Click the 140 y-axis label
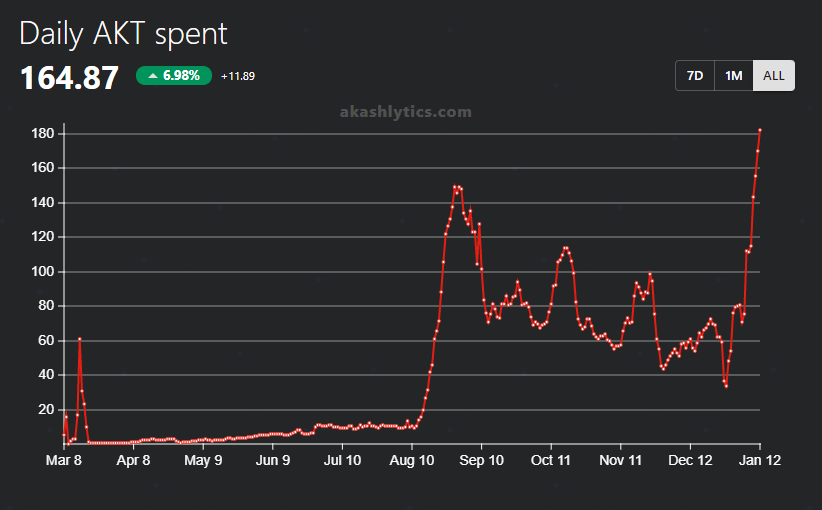This screenshot has width=822, height=510. (x=43, y=202)
